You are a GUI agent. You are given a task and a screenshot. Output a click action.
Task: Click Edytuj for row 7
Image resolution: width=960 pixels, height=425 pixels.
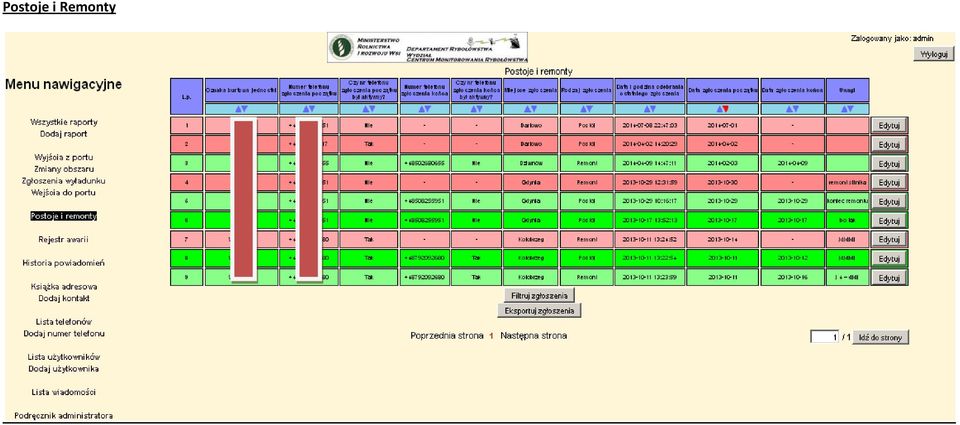click(889, 240)
